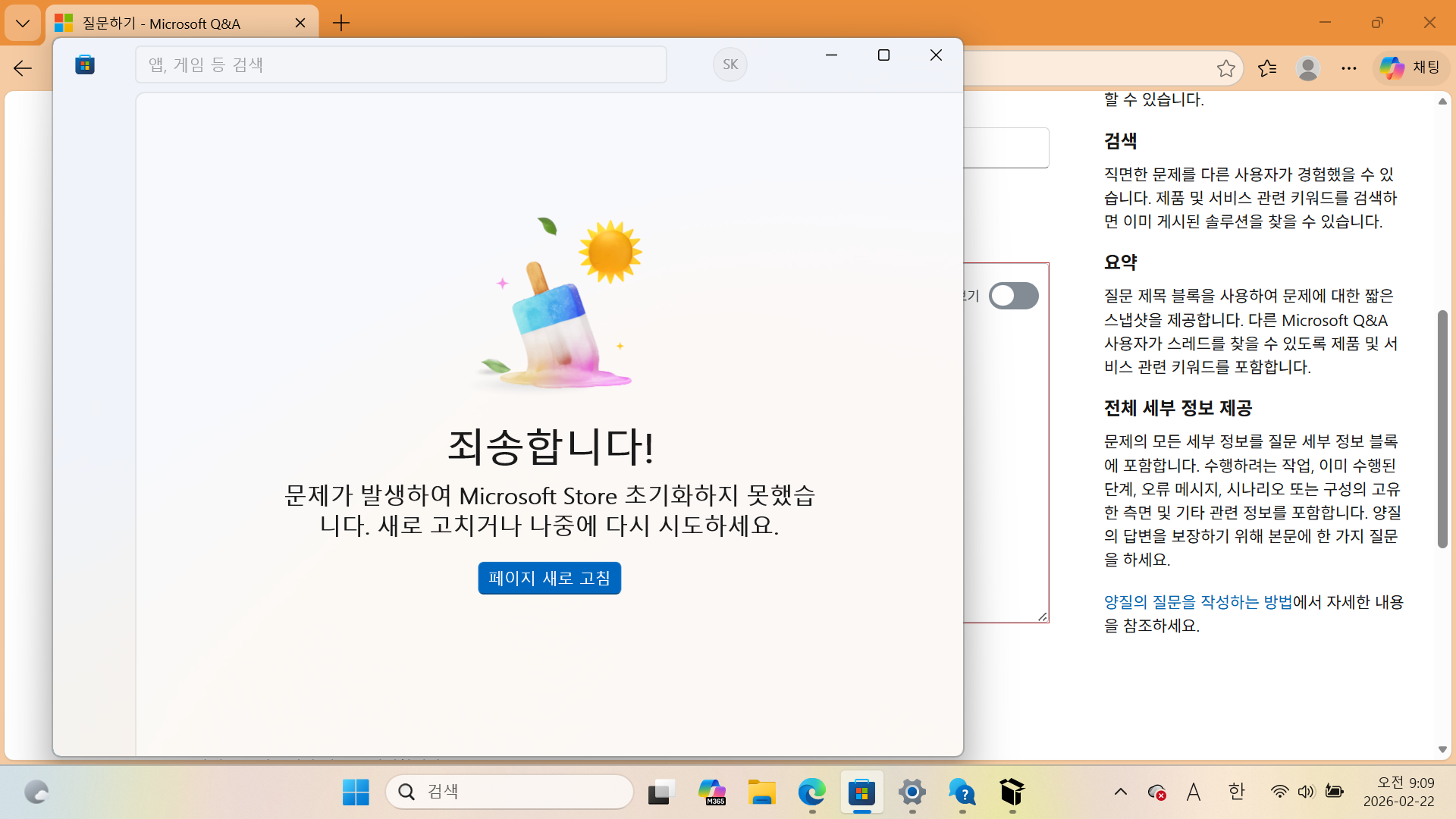This screenshot has width=1456, height=819.
Task: Follow the '양질의 질문을 작성하는 방법' link
Action: (x=1198, y=602)
